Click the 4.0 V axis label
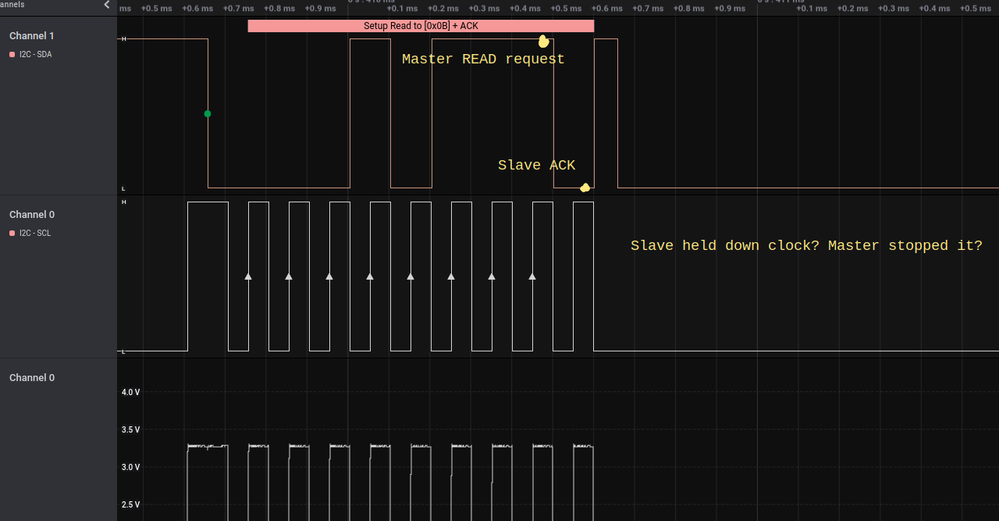 pyautogui.click(x=131, y=392)
